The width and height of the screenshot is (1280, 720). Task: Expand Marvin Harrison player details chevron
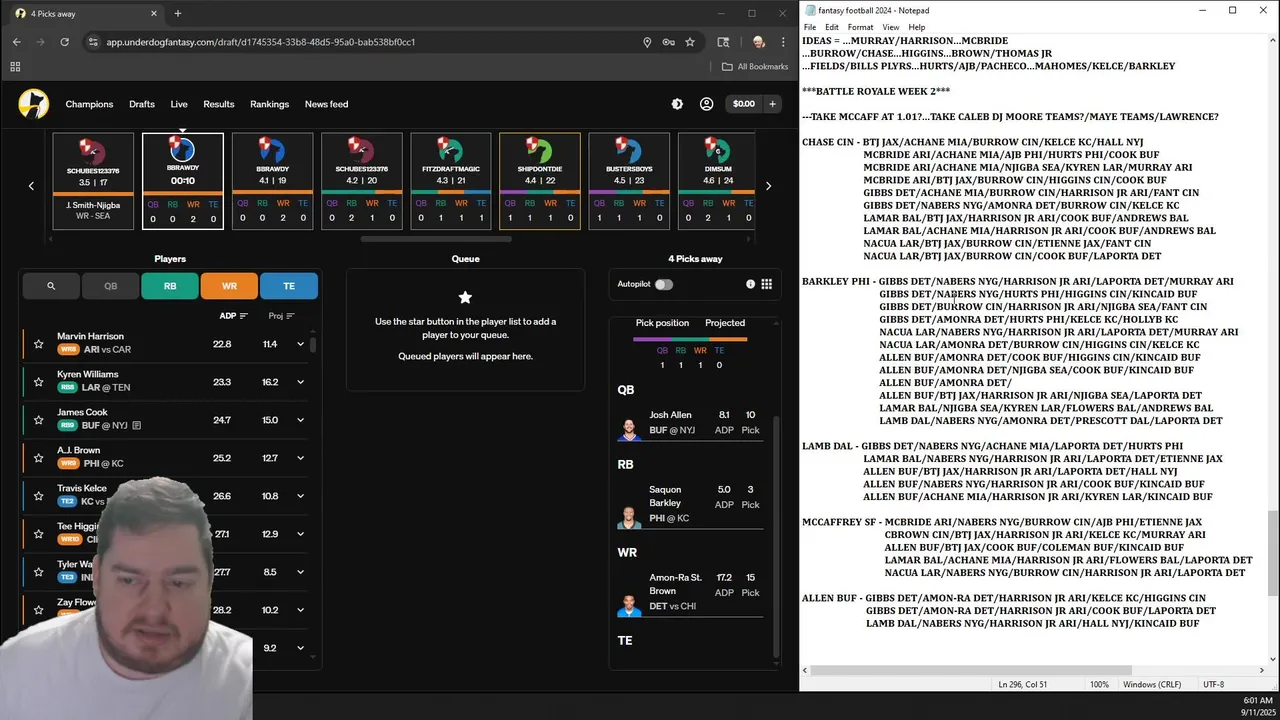coord(300,344)
